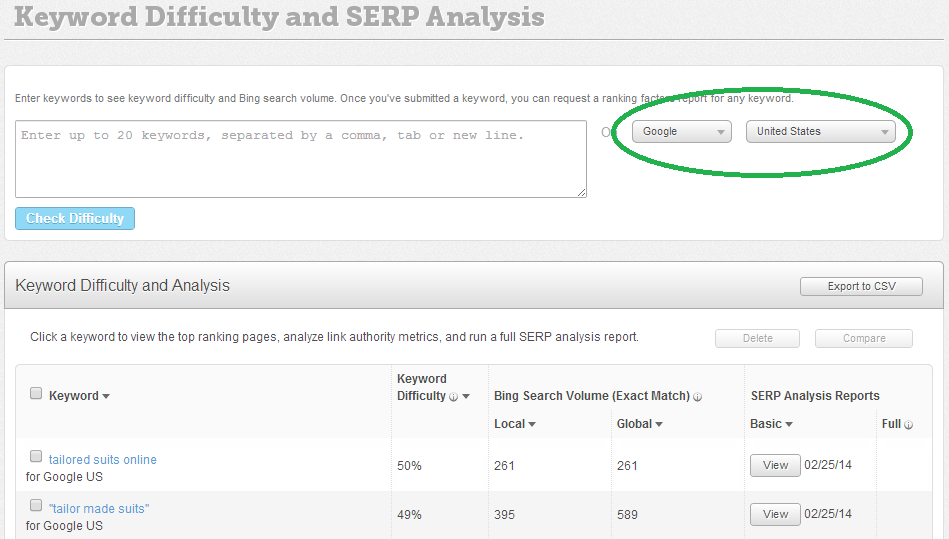Click the Bing Search Volume info icon
The width and height of the screenshot is (949, 539).
pos(698,397)
